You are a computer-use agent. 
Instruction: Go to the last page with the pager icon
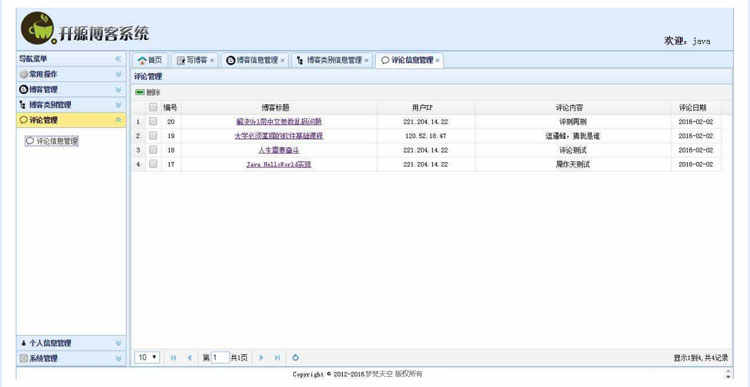[277, 357]
